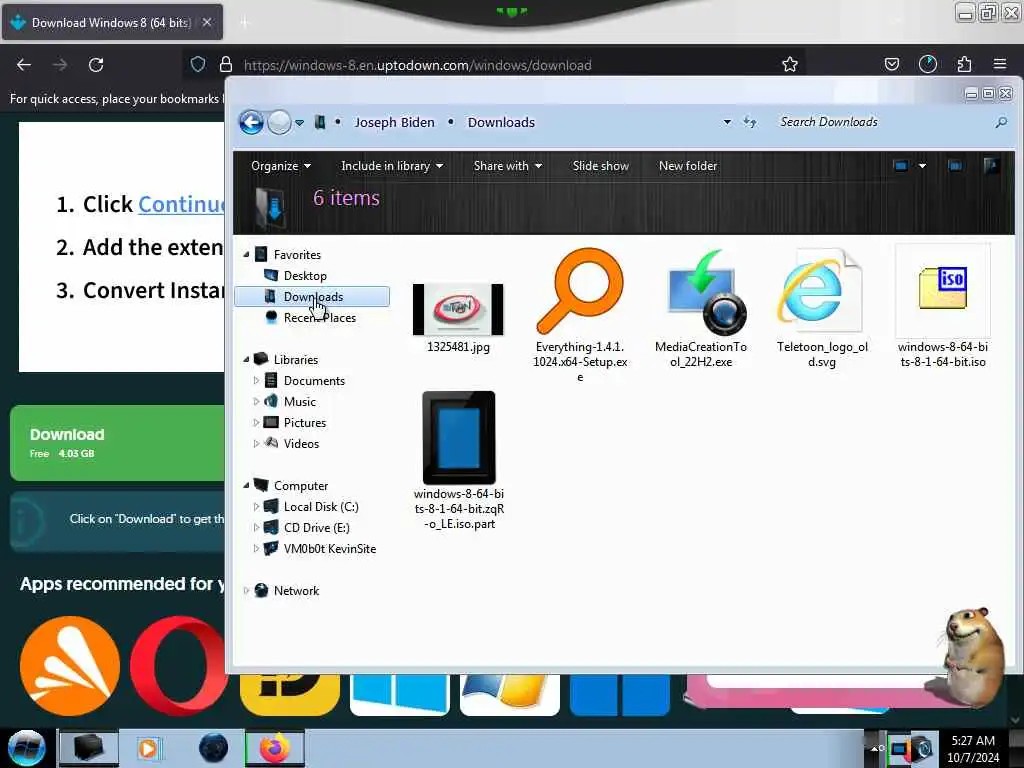Select the windows-8-64-bits-8-1-64-bit.iso file icon
The image size is (1024, 768).
943,291
